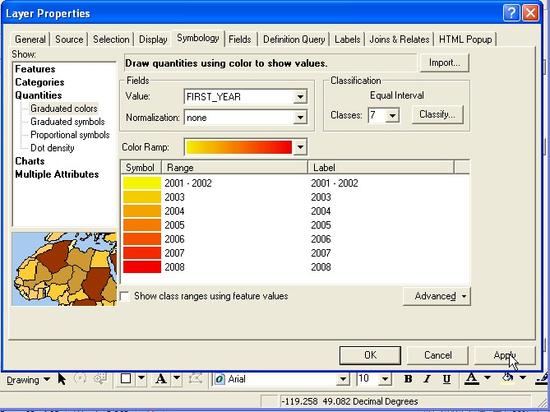Open the Arial font name dropdown
550x412 pixels.
(343, 379)
